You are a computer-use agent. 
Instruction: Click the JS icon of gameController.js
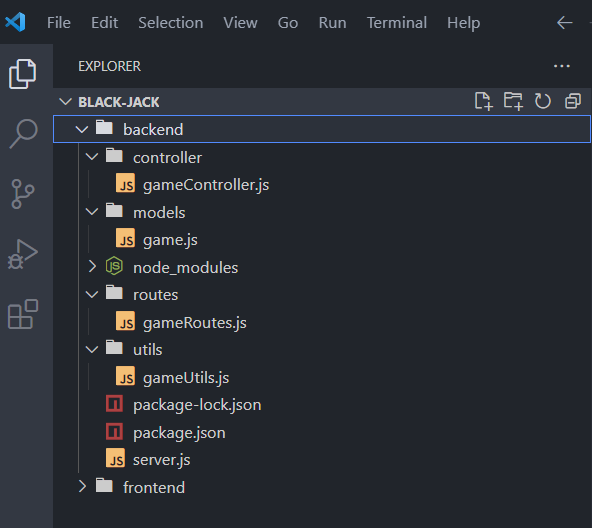point(125,183)
